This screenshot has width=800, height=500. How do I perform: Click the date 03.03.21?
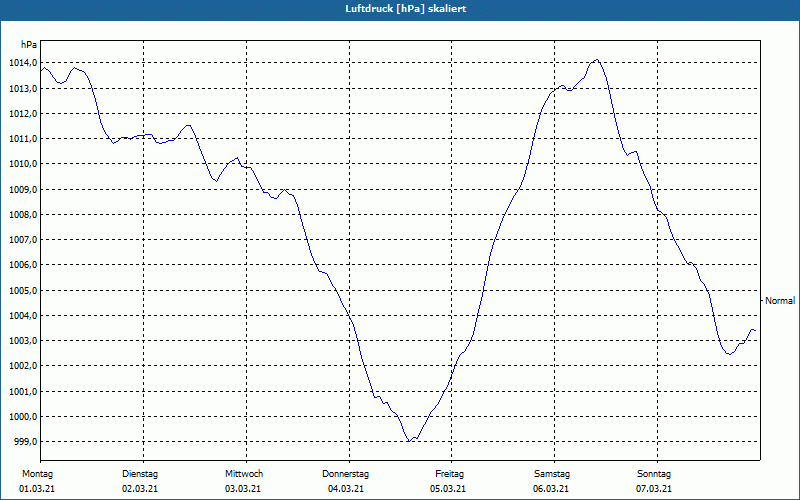(x=243, y=489)
